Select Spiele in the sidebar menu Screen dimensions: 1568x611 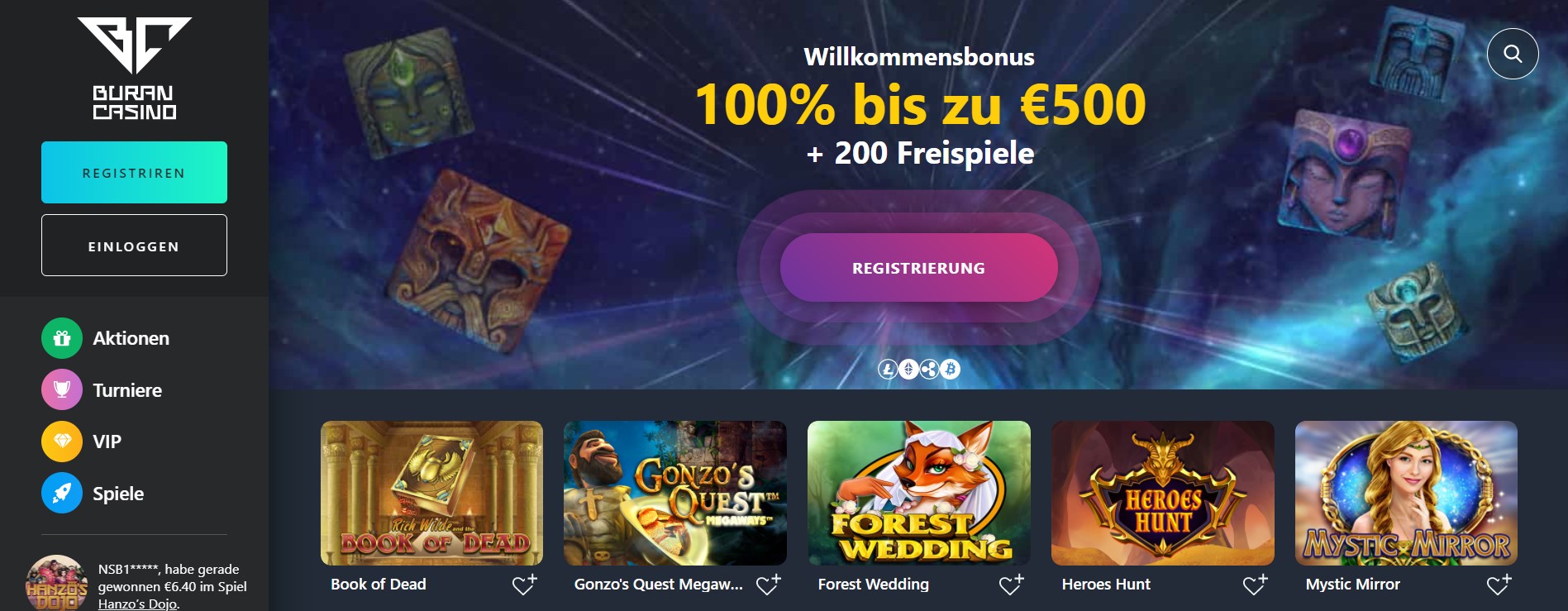click(118, 494)
